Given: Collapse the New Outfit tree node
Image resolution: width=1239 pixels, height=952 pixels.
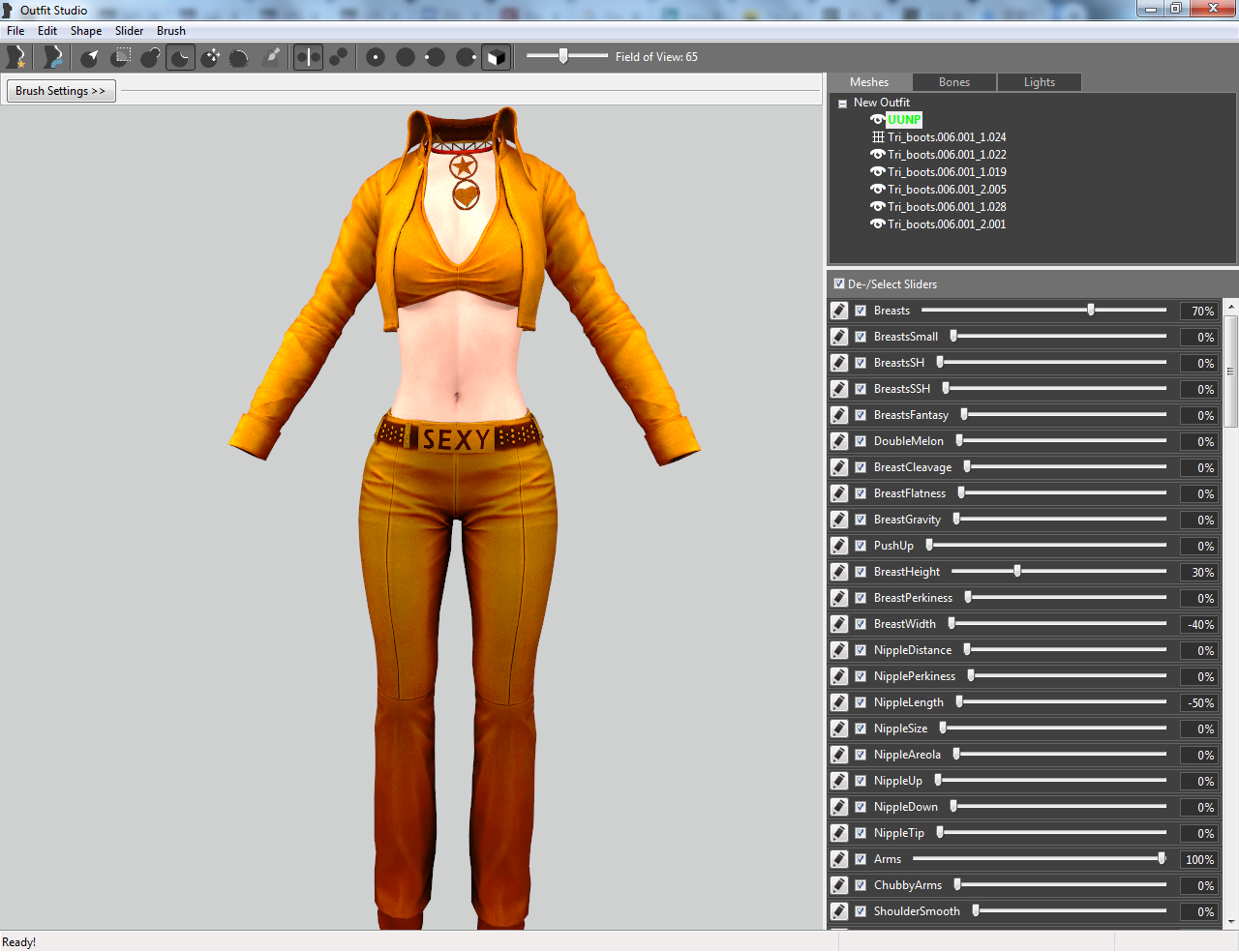Looking at the screenshot, I should (x=842, y=104).
